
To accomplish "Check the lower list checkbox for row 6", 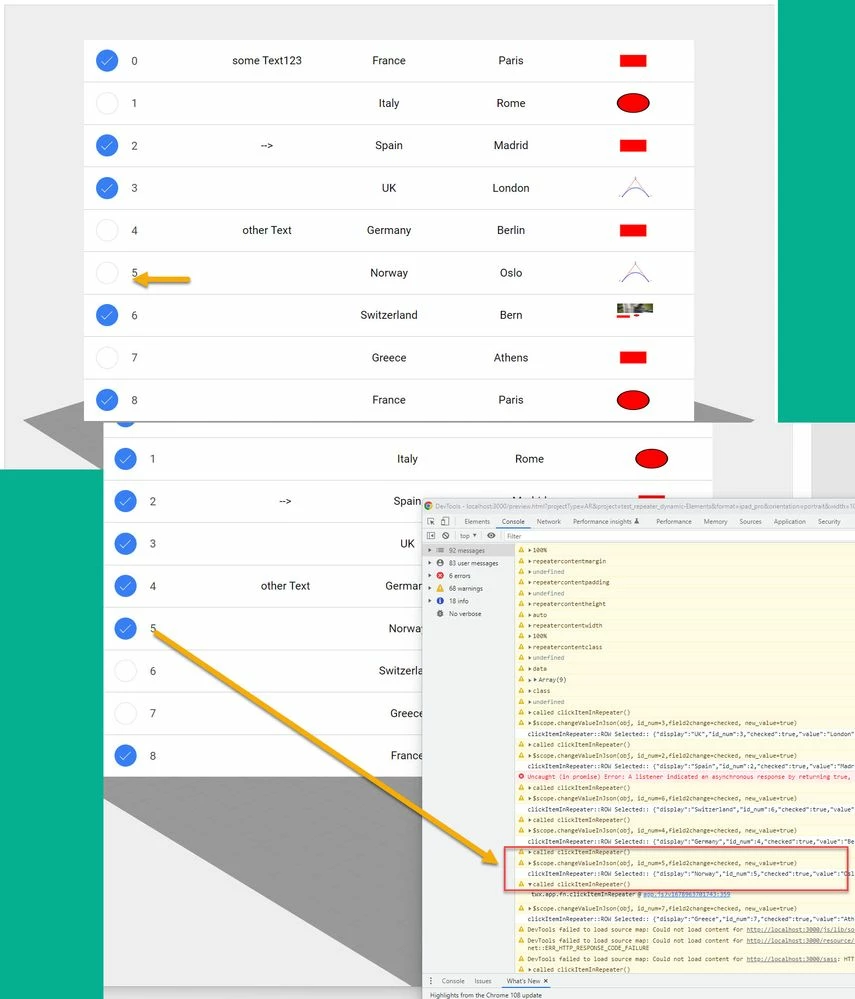I will click(126, 671).
